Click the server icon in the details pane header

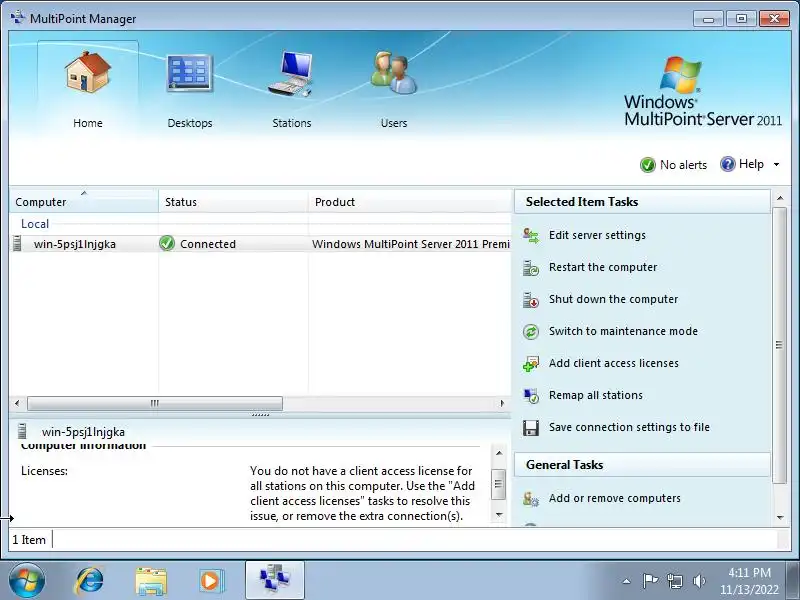(x=22, y=431)
